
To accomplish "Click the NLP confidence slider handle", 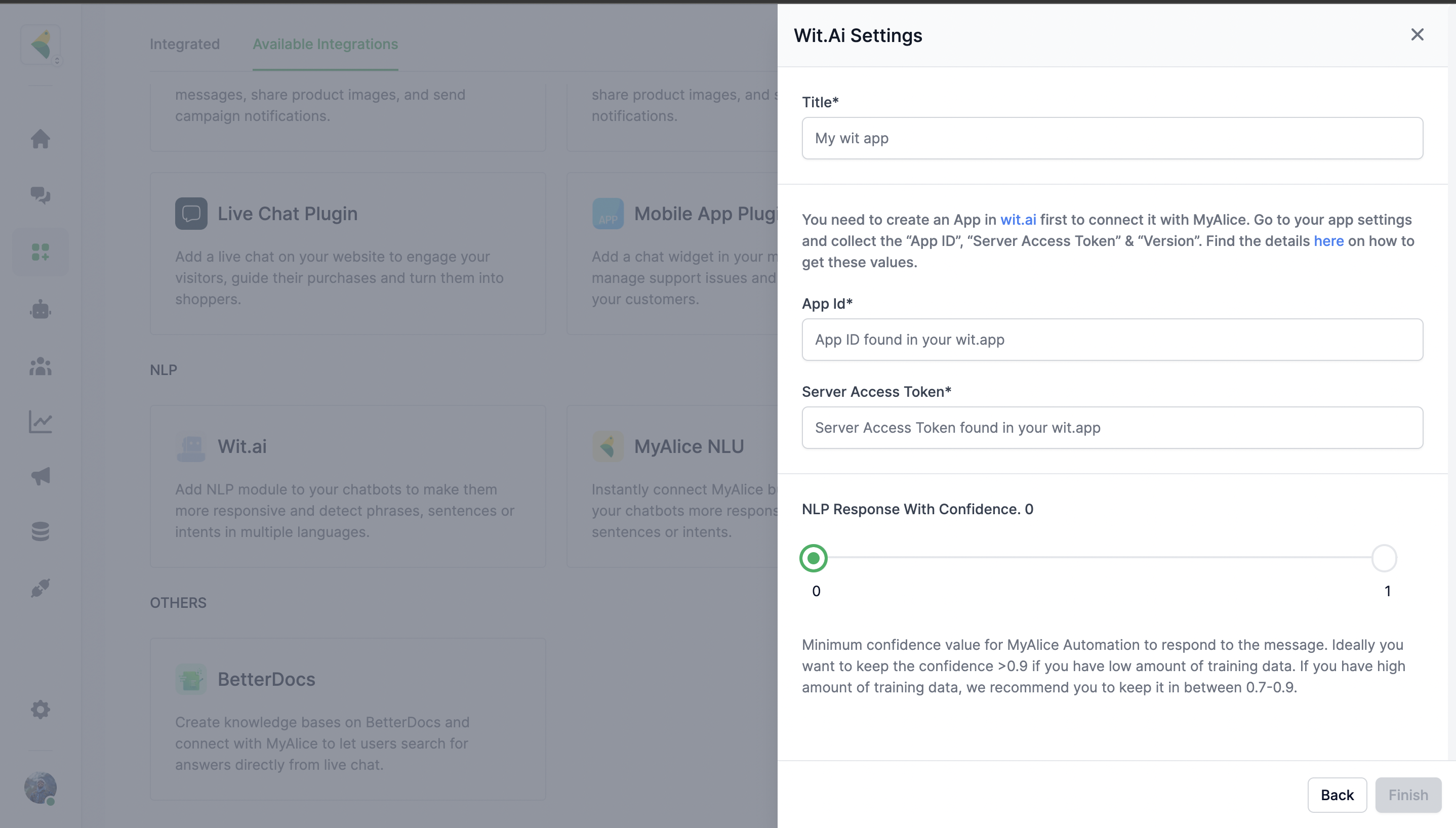I will (x=814, y=558).
